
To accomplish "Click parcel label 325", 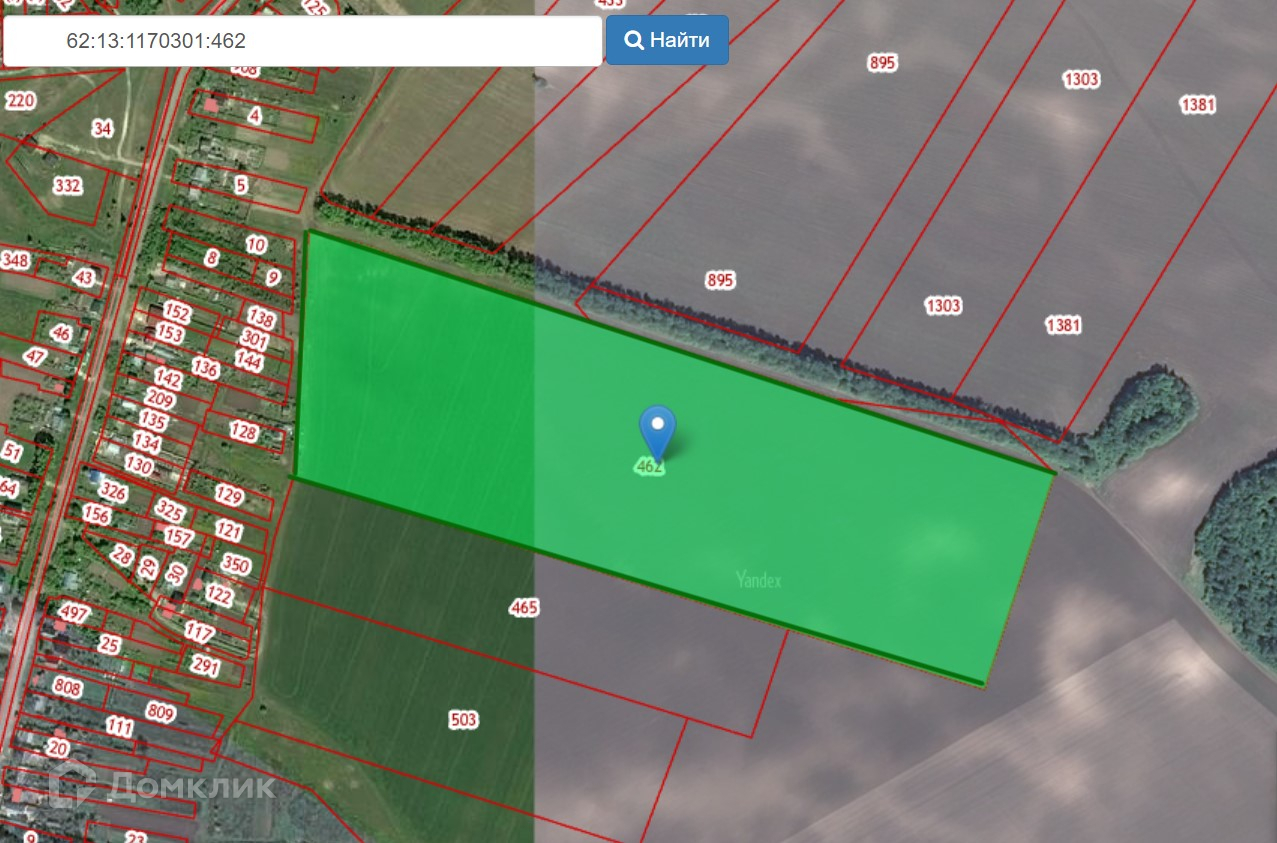I will (x=170, y=512).
